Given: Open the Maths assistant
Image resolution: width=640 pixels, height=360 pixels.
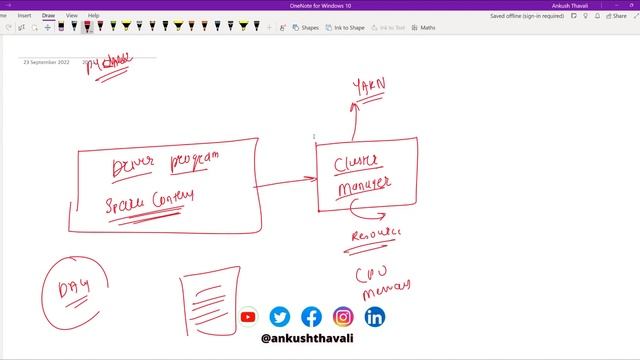Looking at the screenshot, I should pyautogui.click(x=423, y=28).
